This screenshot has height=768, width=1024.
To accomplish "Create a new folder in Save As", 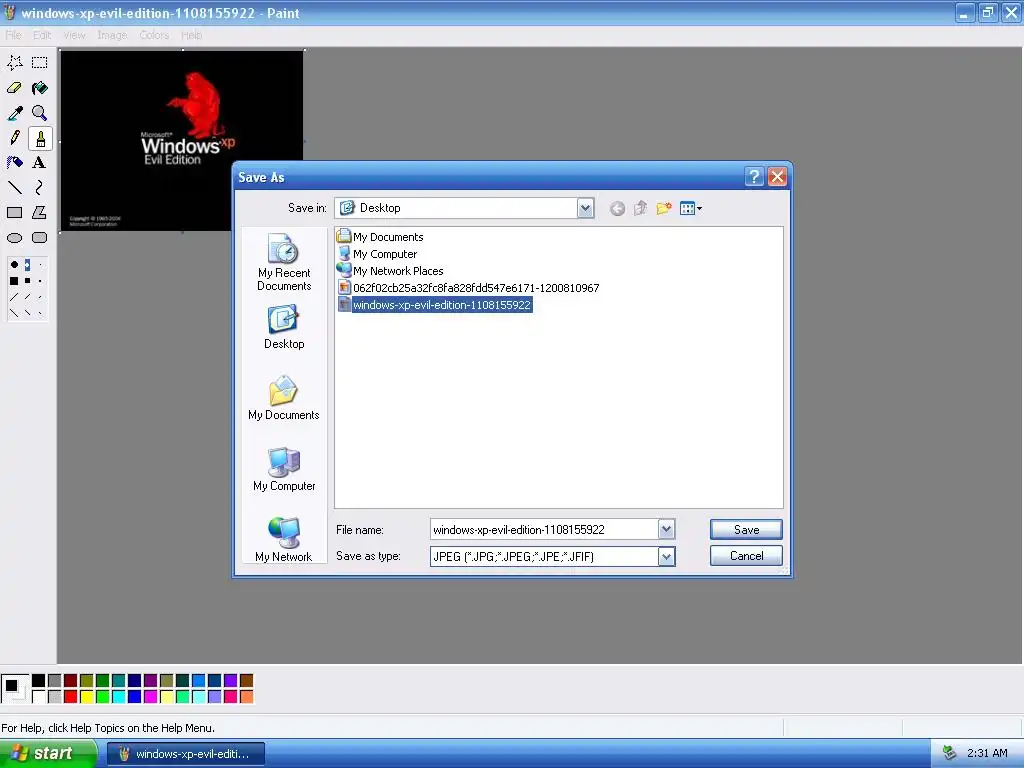I will point(664,208).
